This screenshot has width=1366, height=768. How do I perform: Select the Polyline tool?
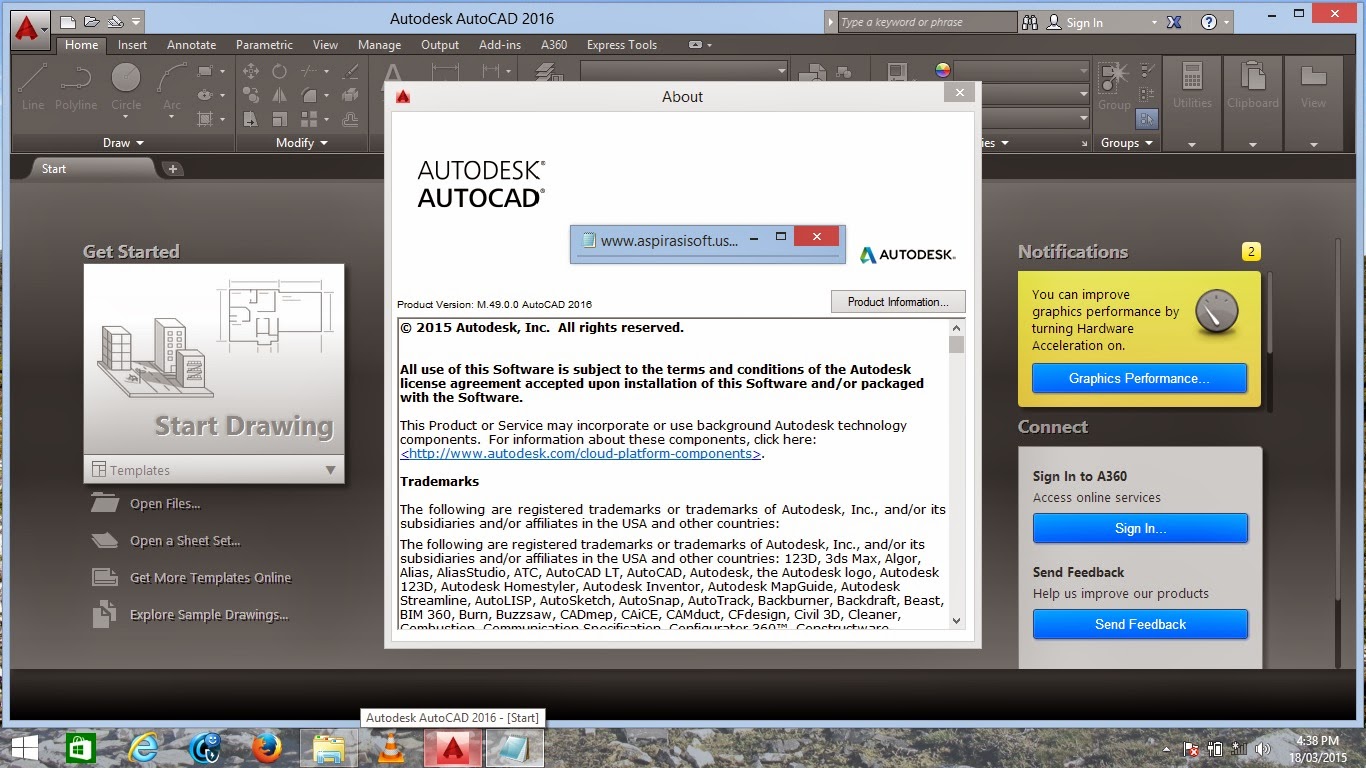[76, 86]
